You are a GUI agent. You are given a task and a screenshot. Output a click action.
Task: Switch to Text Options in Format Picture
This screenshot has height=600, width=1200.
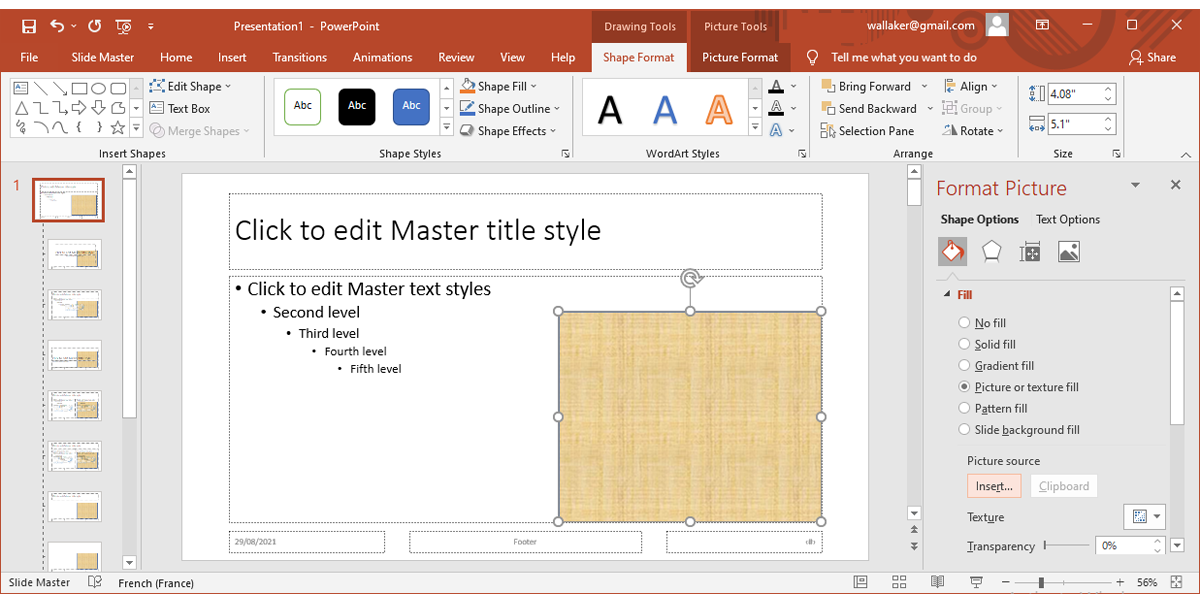[x=1067, y=219]
